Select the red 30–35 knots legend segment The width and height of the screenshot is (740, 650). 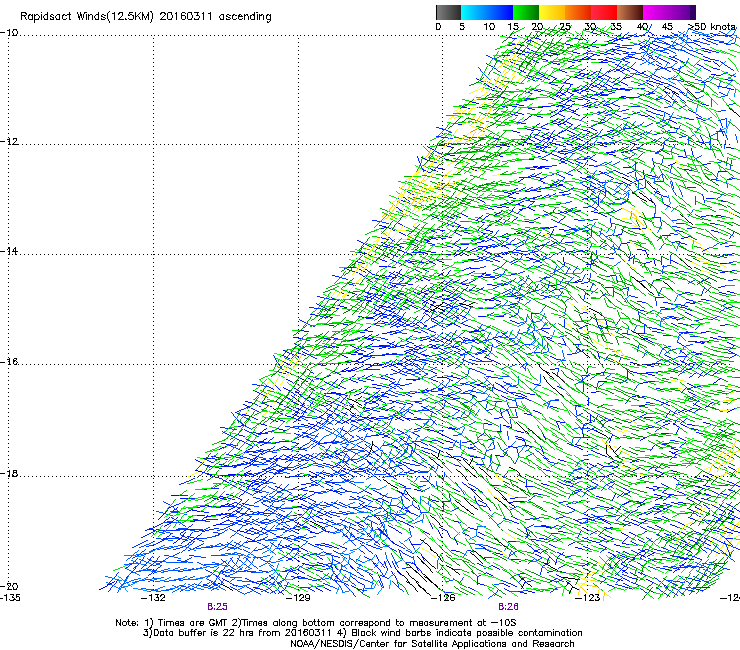(x=604, y=12)
